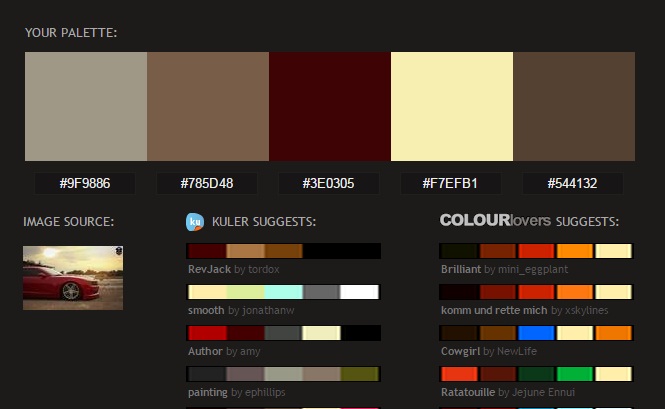The height and width of the screenshot is (409, 665).
Task: Click the 'by ephillips' author text
Action: 258,392
